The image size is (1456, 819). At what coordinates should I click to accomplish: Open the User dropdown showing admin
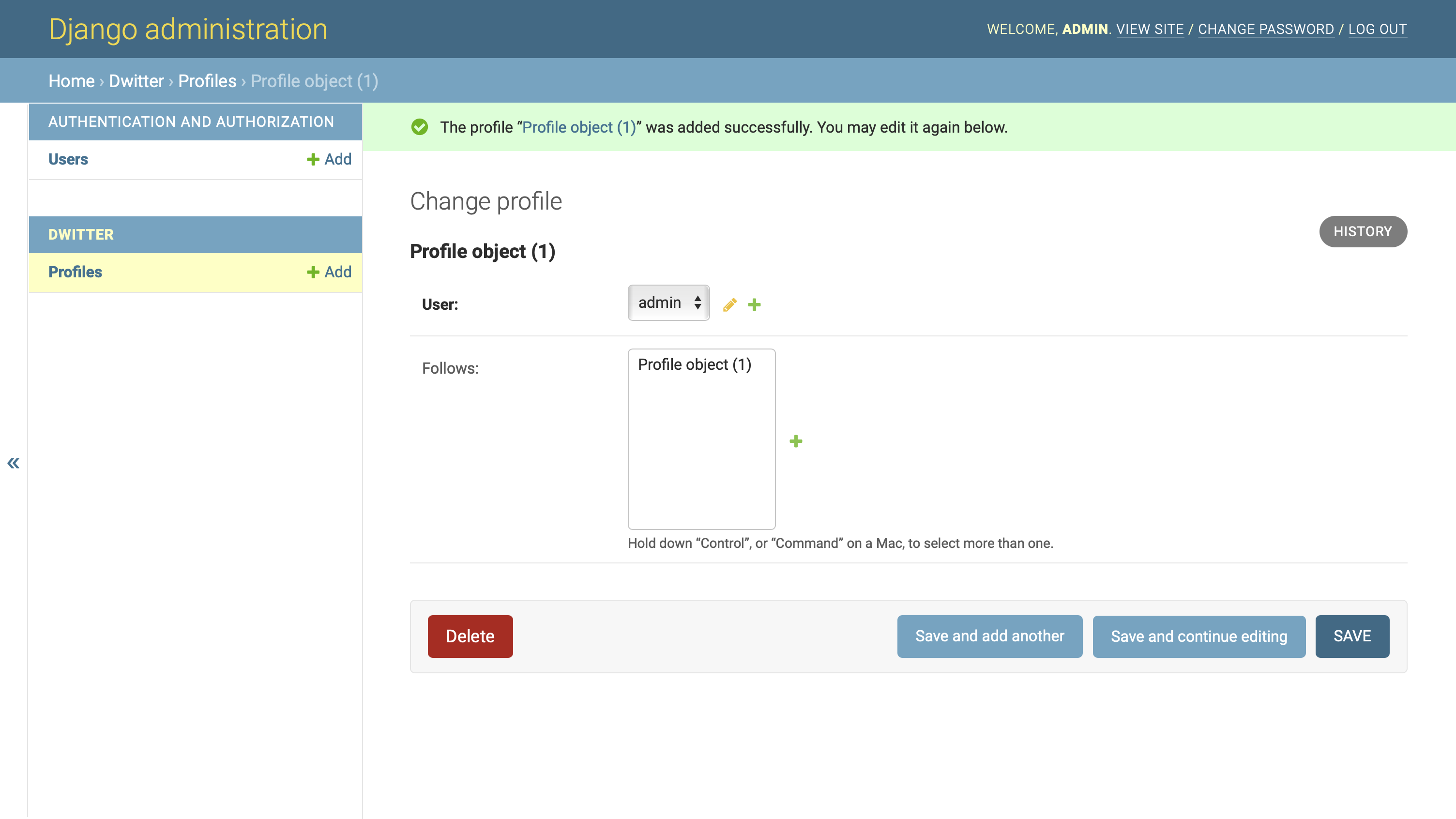point(668,303)
